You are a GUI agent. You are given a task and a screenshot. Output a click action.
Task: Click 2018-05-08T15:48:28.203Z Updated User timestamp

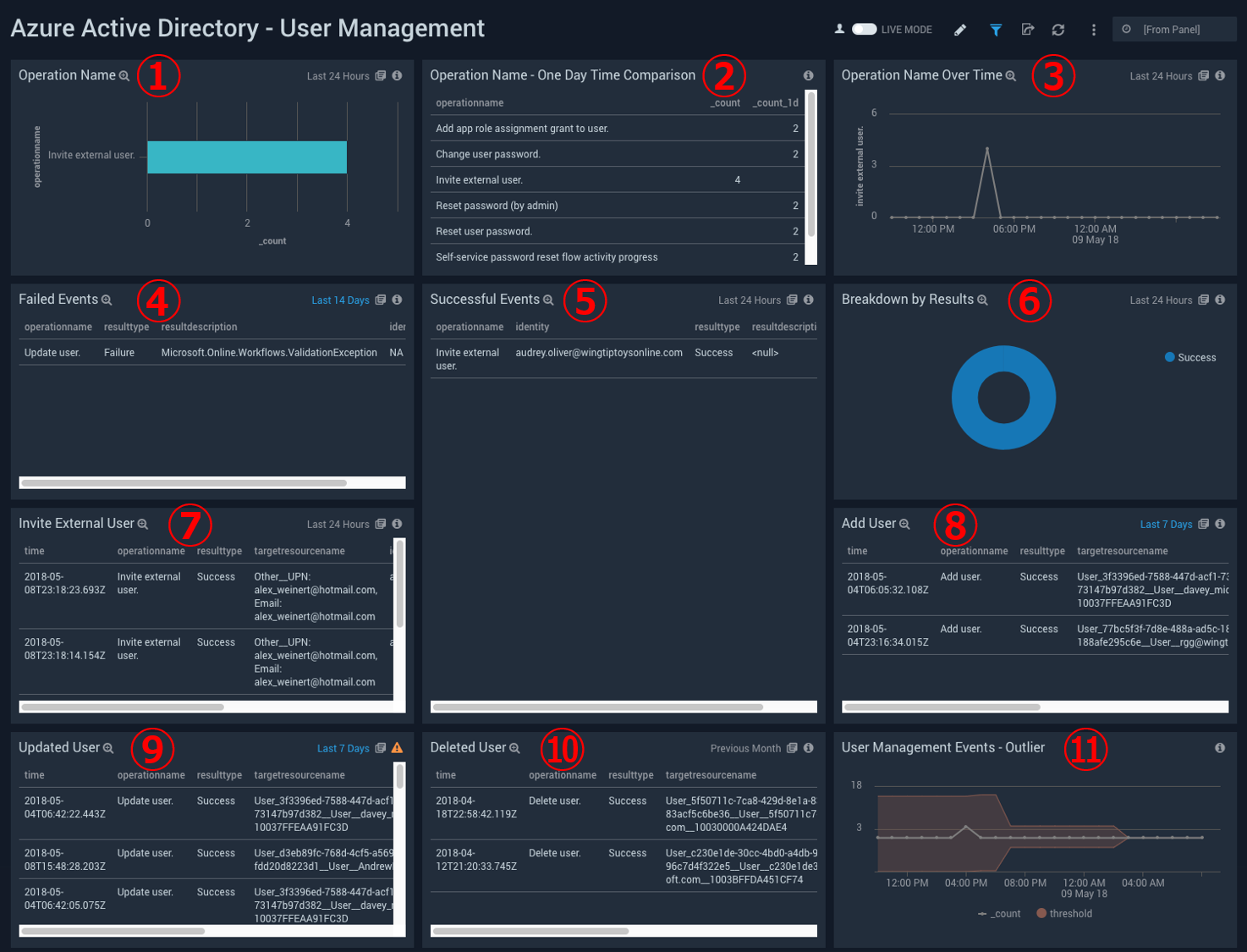[64, 861]
